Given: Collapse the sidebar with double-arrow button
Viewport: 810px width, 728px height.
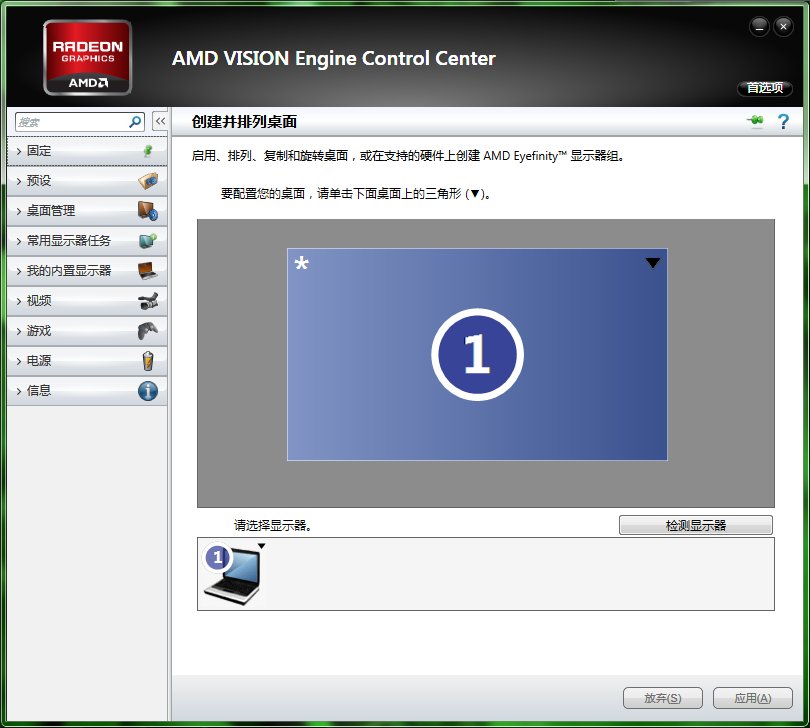Looking at the screenshot, I should tap(160, 121).
